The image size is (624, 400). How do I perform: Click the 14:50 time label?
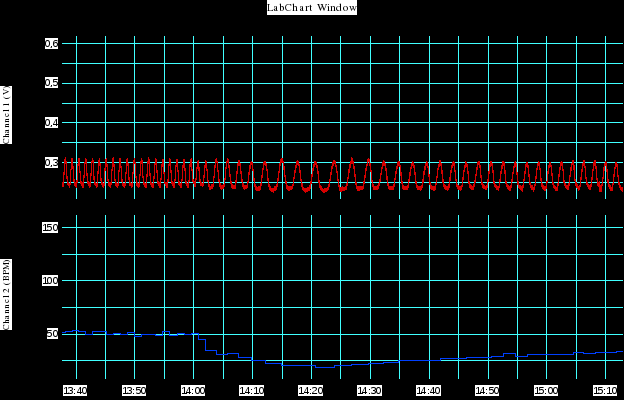487,390
